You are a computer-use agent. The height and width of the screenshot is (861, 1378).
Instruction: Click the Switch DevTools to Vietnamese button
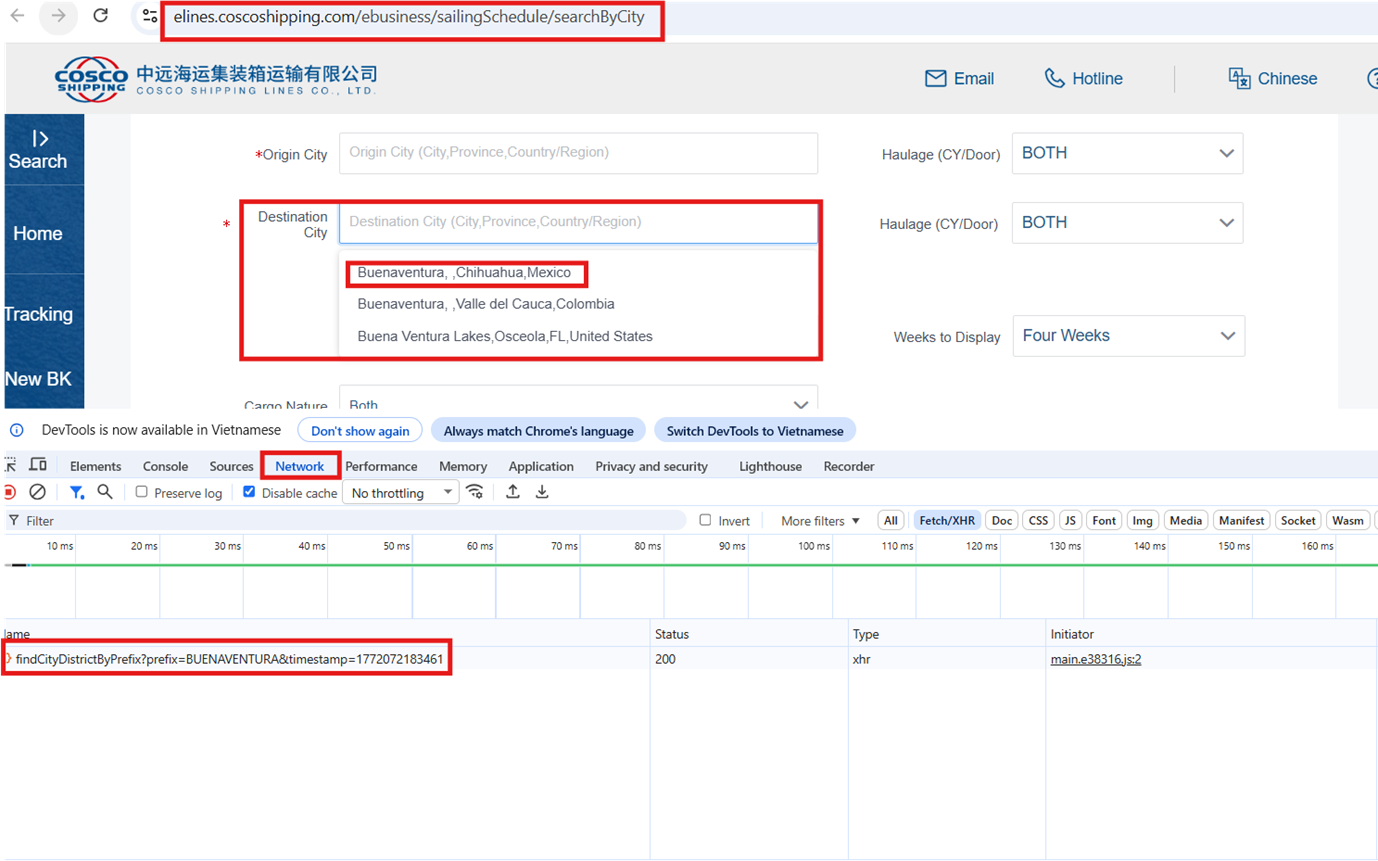[x=755, y=431]
